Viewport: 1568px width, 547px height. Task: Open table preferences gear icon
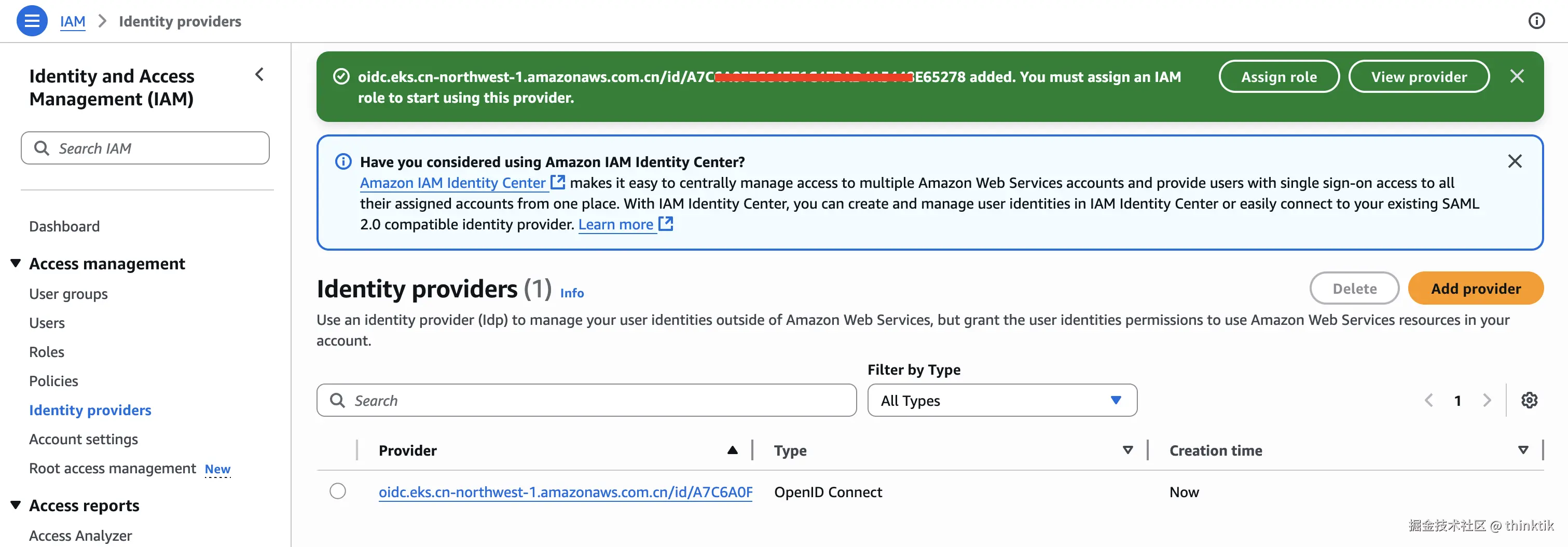click(x=1529, y=400)
